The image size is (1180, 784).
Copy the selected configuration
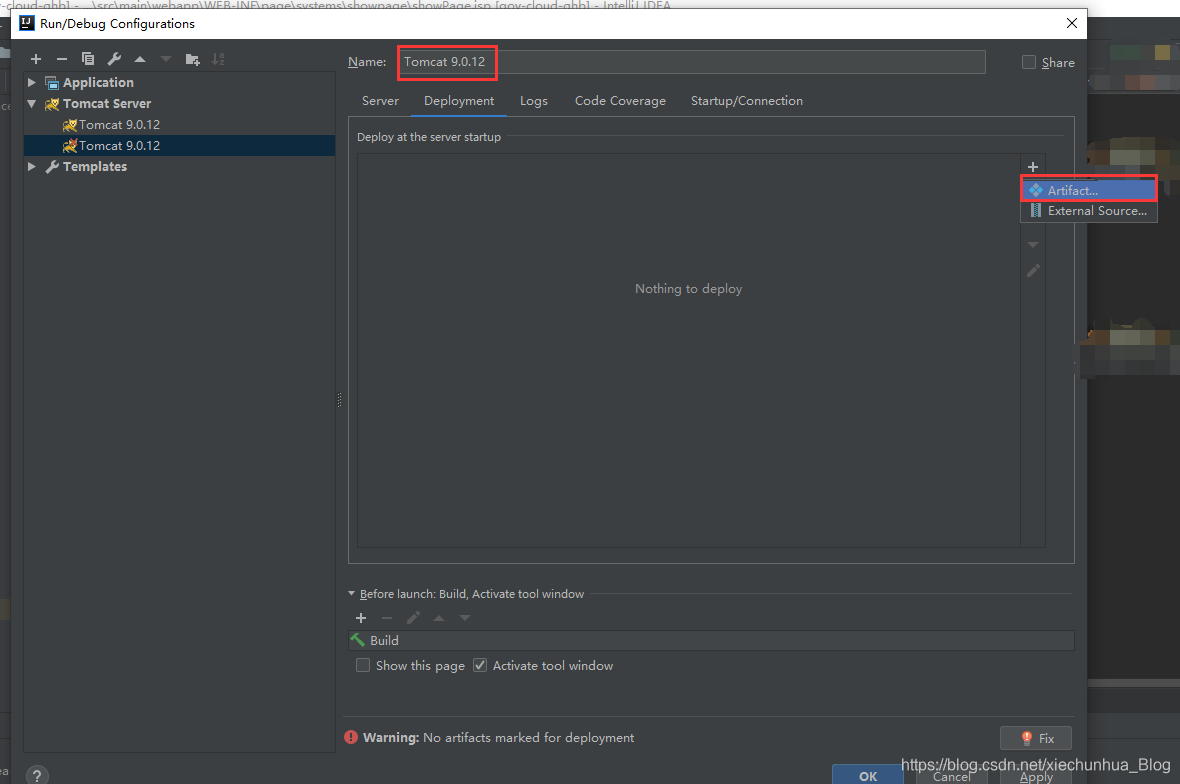[88, 59]
